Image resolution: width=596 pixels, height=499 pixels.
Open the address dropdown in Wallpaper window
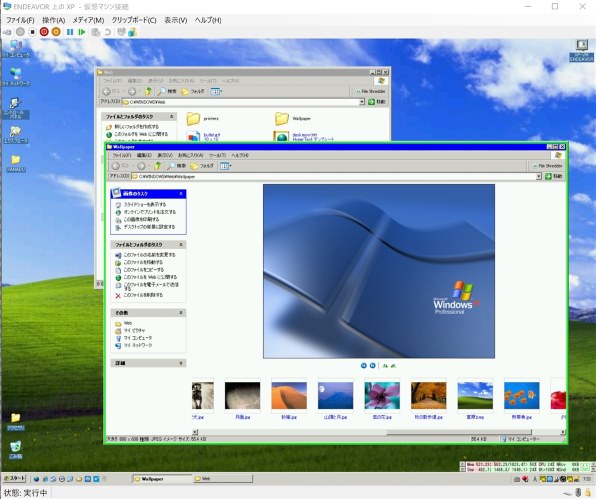click(539, 176)
